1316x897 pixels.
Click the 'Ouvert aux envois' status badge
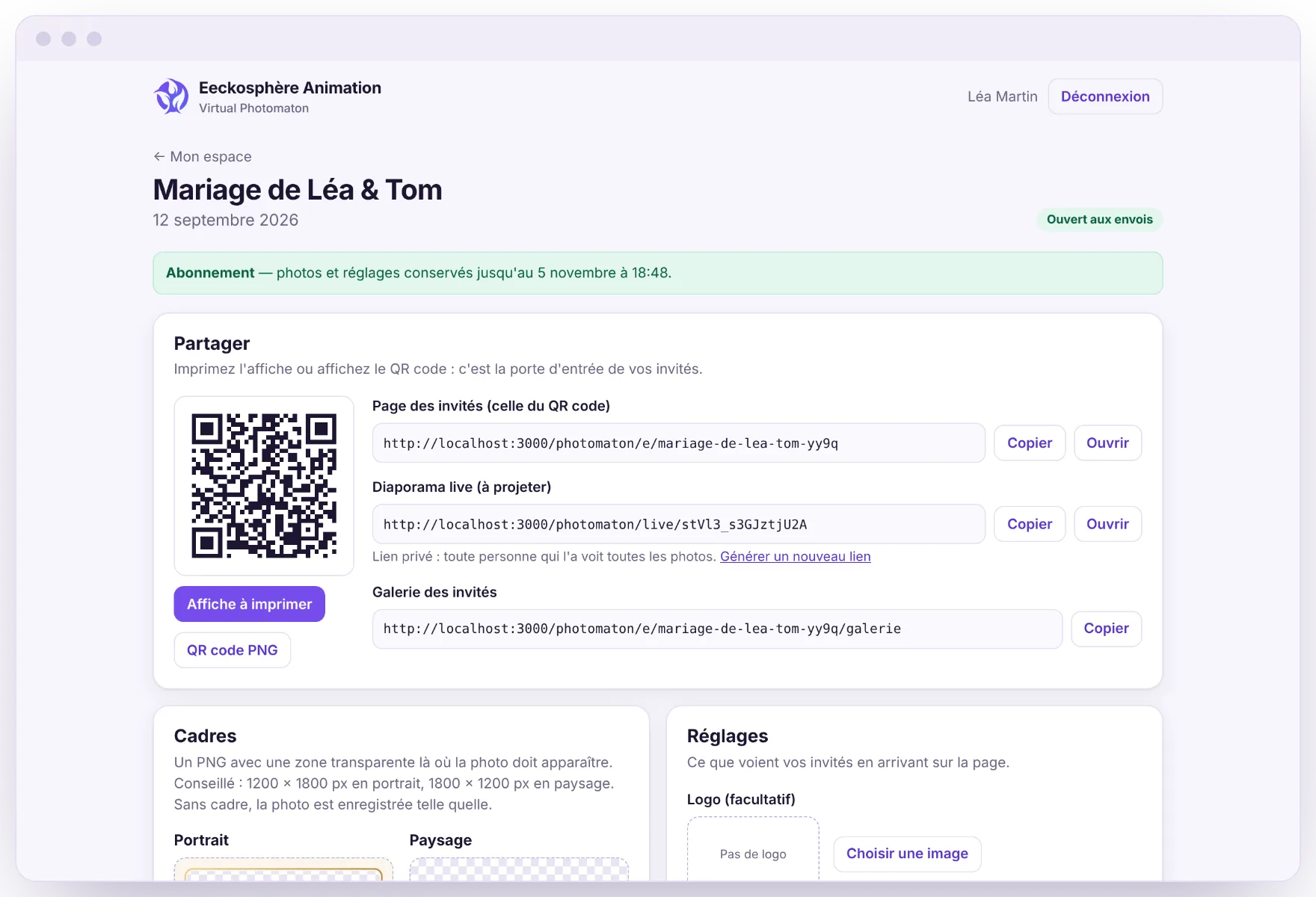1099,219
